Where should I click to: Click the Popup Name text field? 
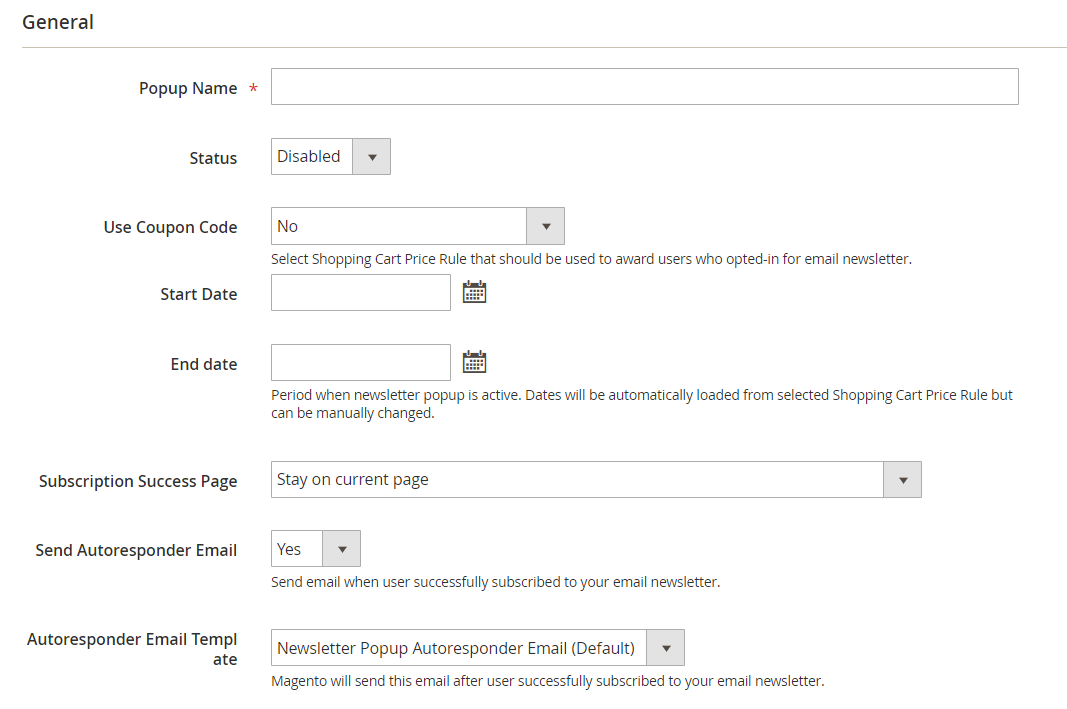[x=644, y=87]
